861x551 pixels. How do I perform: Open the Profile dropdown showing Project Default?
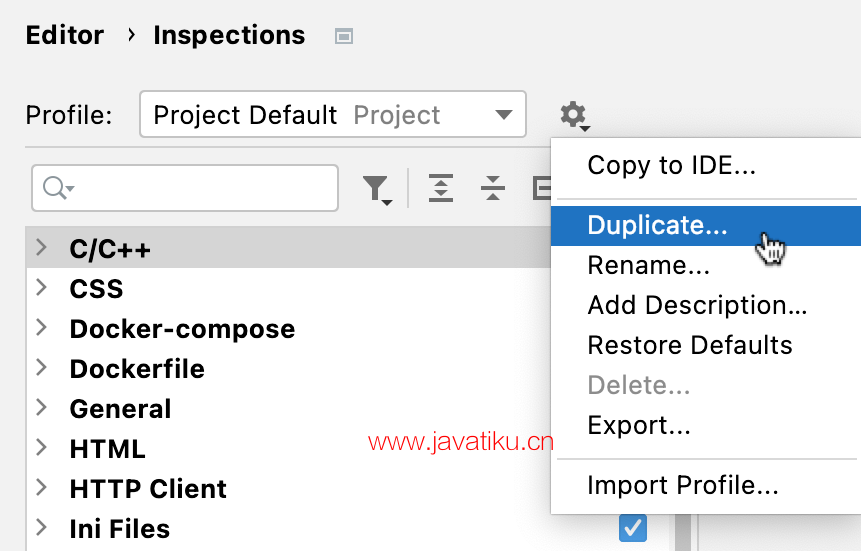(x=333, y=114)
